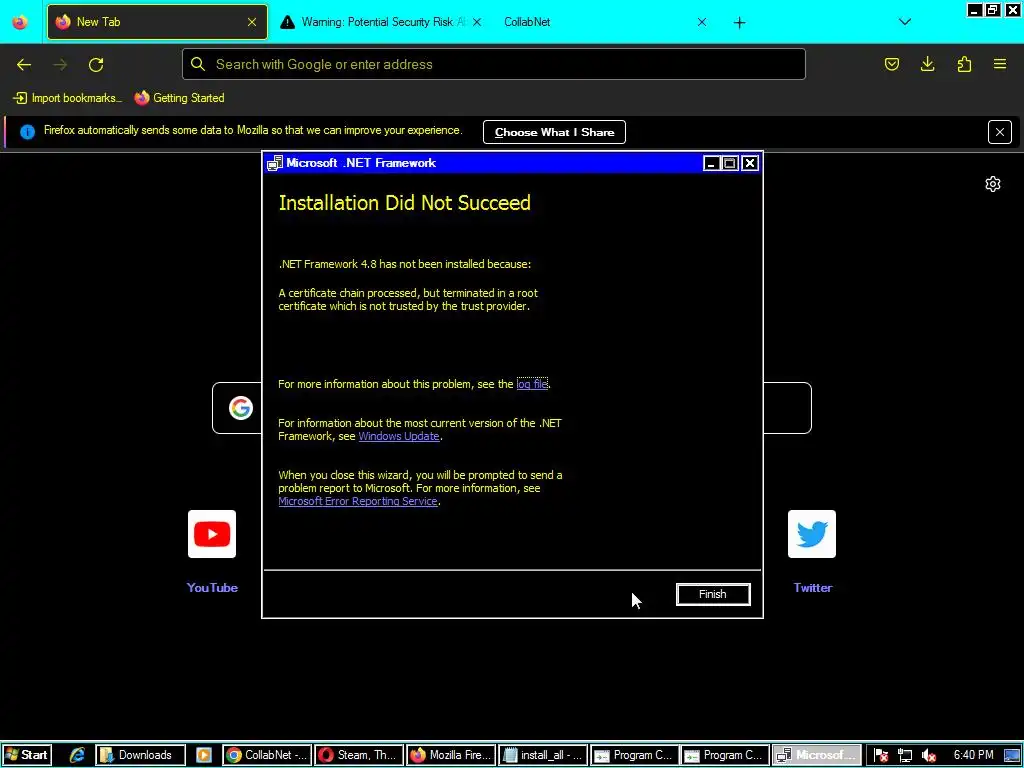Switch to Steam Opera taskbar button
Screen dimensions: 1024x768
359,755
